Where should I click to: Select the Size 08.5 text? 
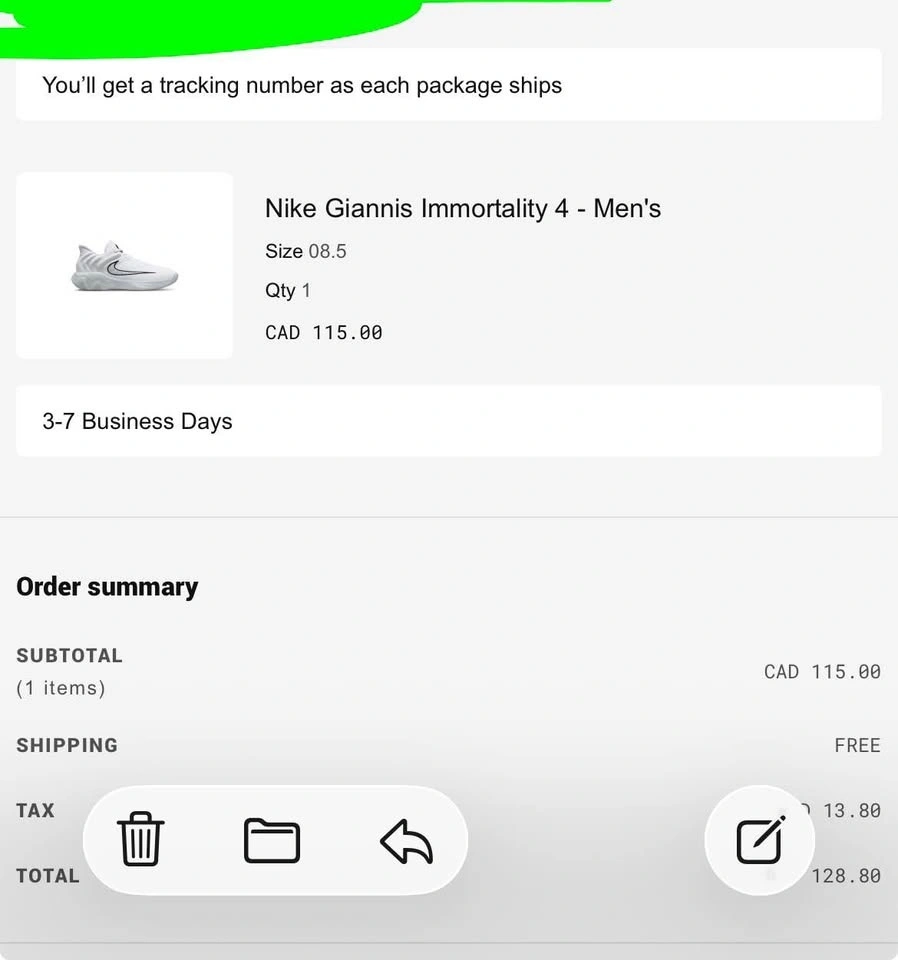pos(306,251)
